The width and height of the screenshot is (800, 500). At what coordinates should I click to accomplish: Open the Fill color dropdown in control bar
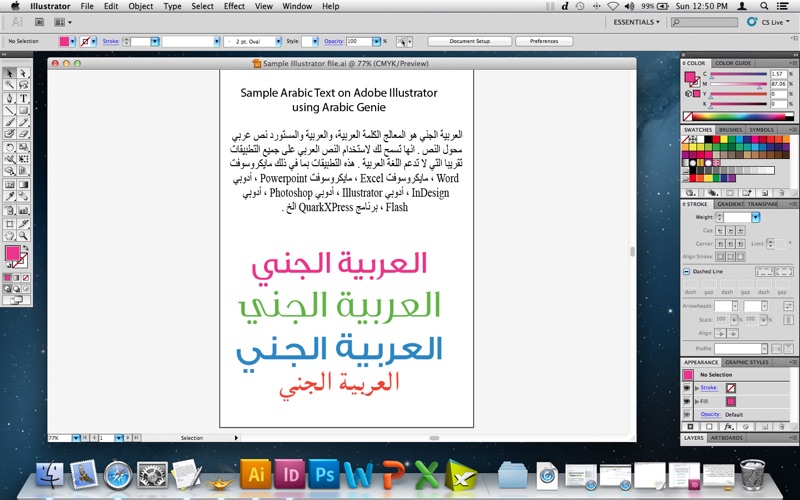(72, 41)
